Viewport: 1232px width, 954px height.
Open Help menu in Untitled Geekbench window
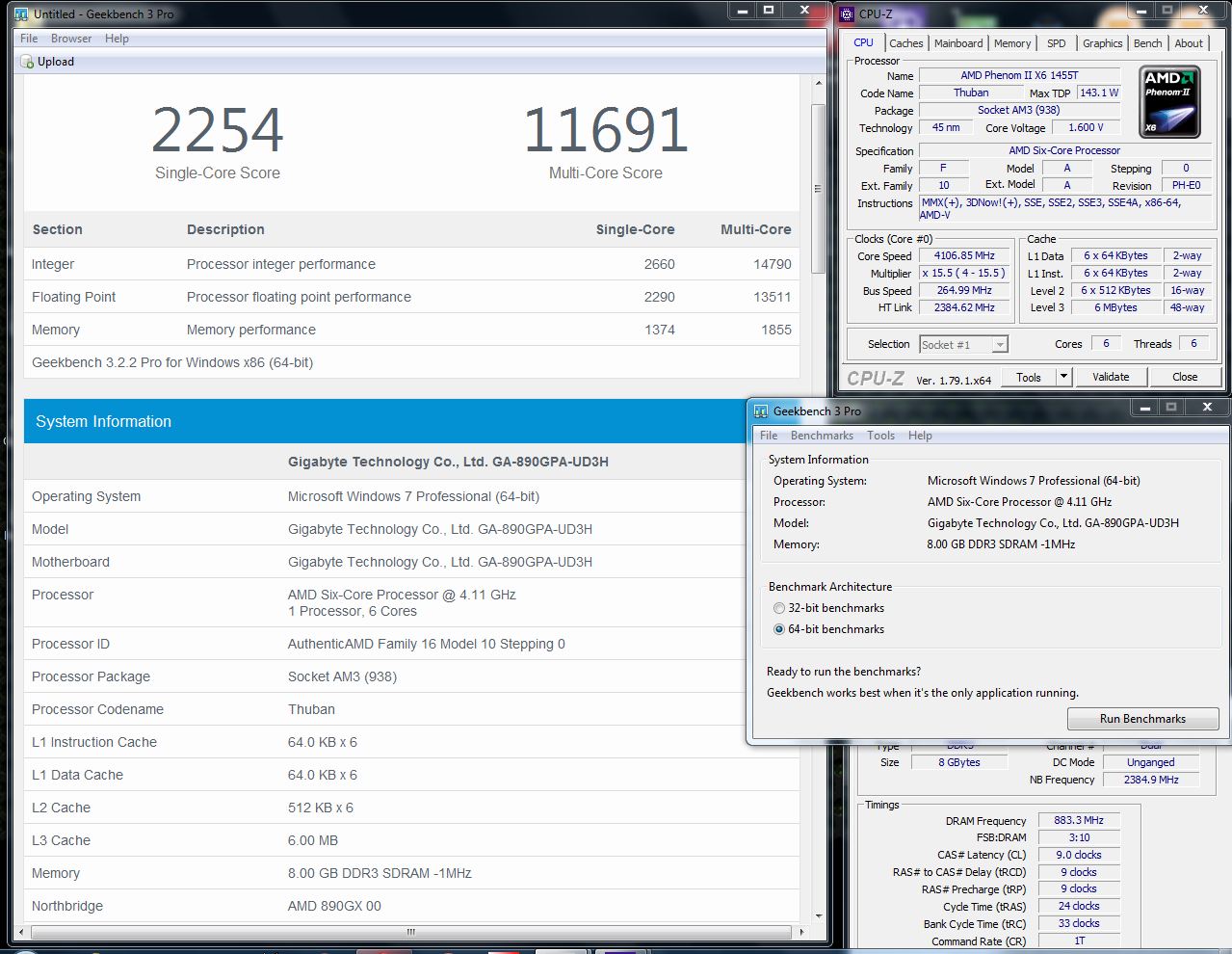(x=117, y=39)
